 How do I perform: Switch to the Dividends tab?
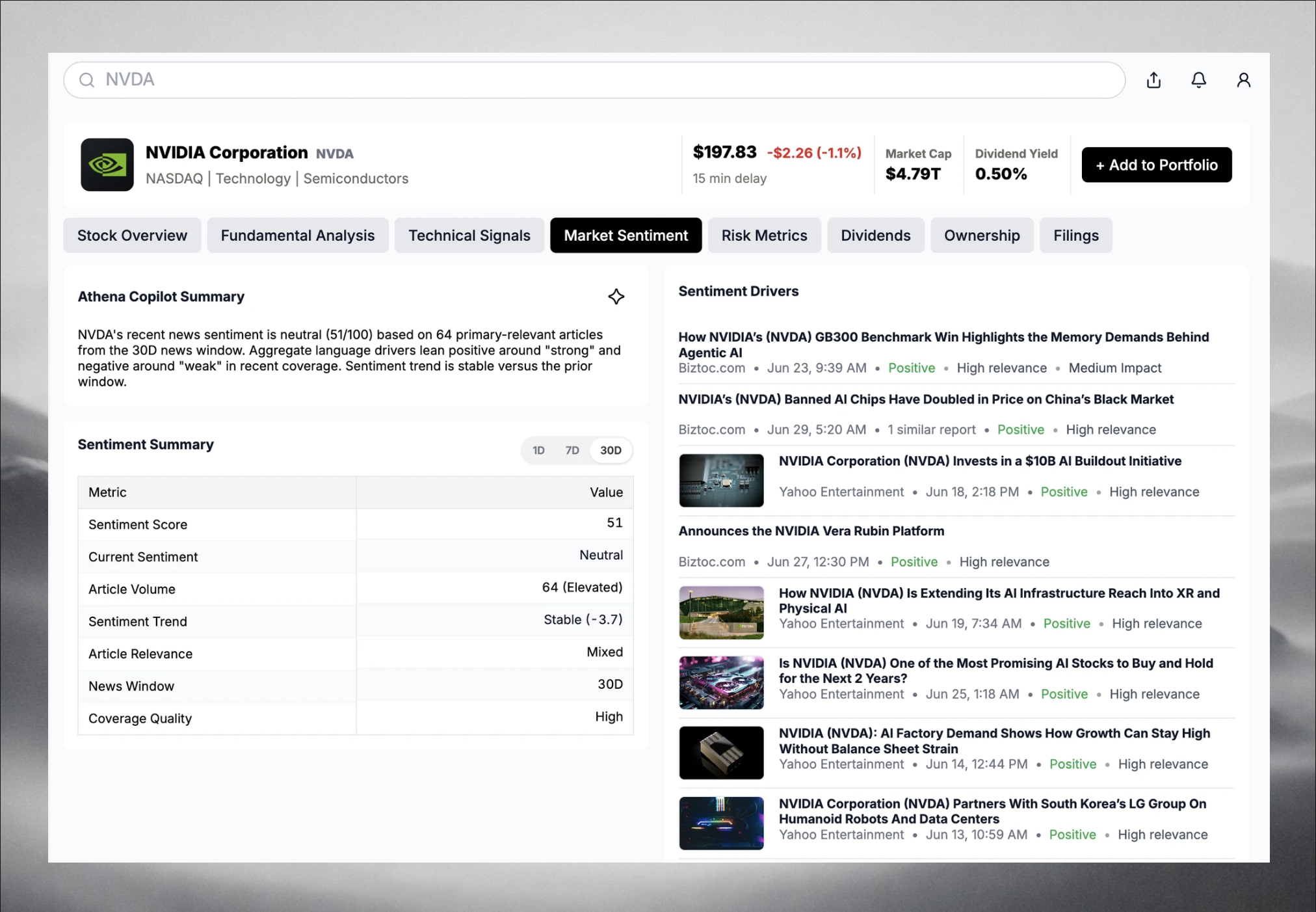pyautogui.click(x=876, y=235)
